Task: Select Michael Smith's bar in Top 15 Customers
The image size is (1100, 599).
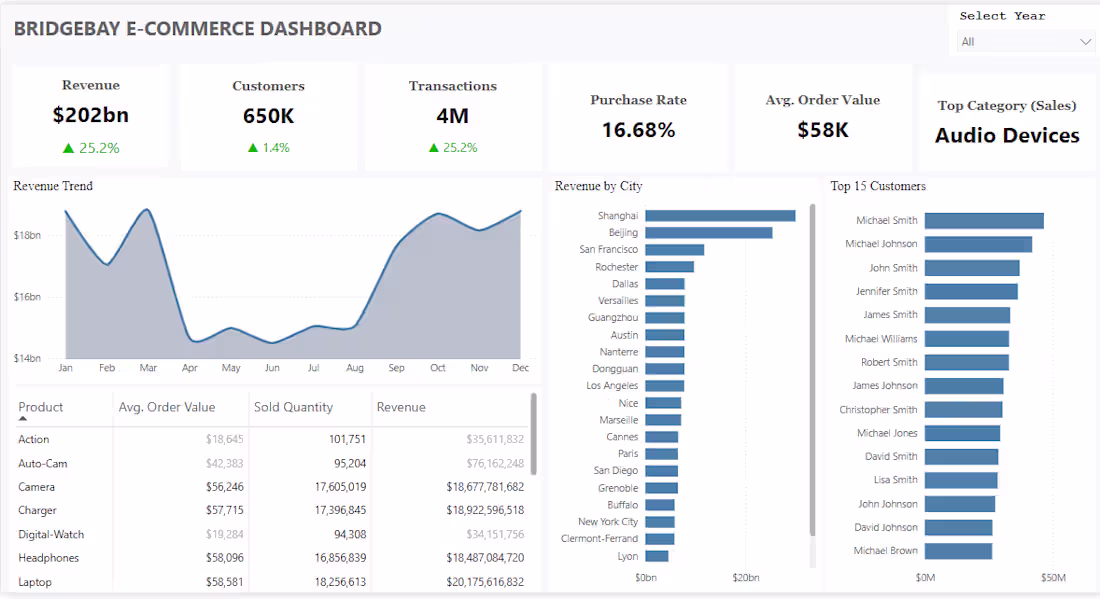Action: 983,221
